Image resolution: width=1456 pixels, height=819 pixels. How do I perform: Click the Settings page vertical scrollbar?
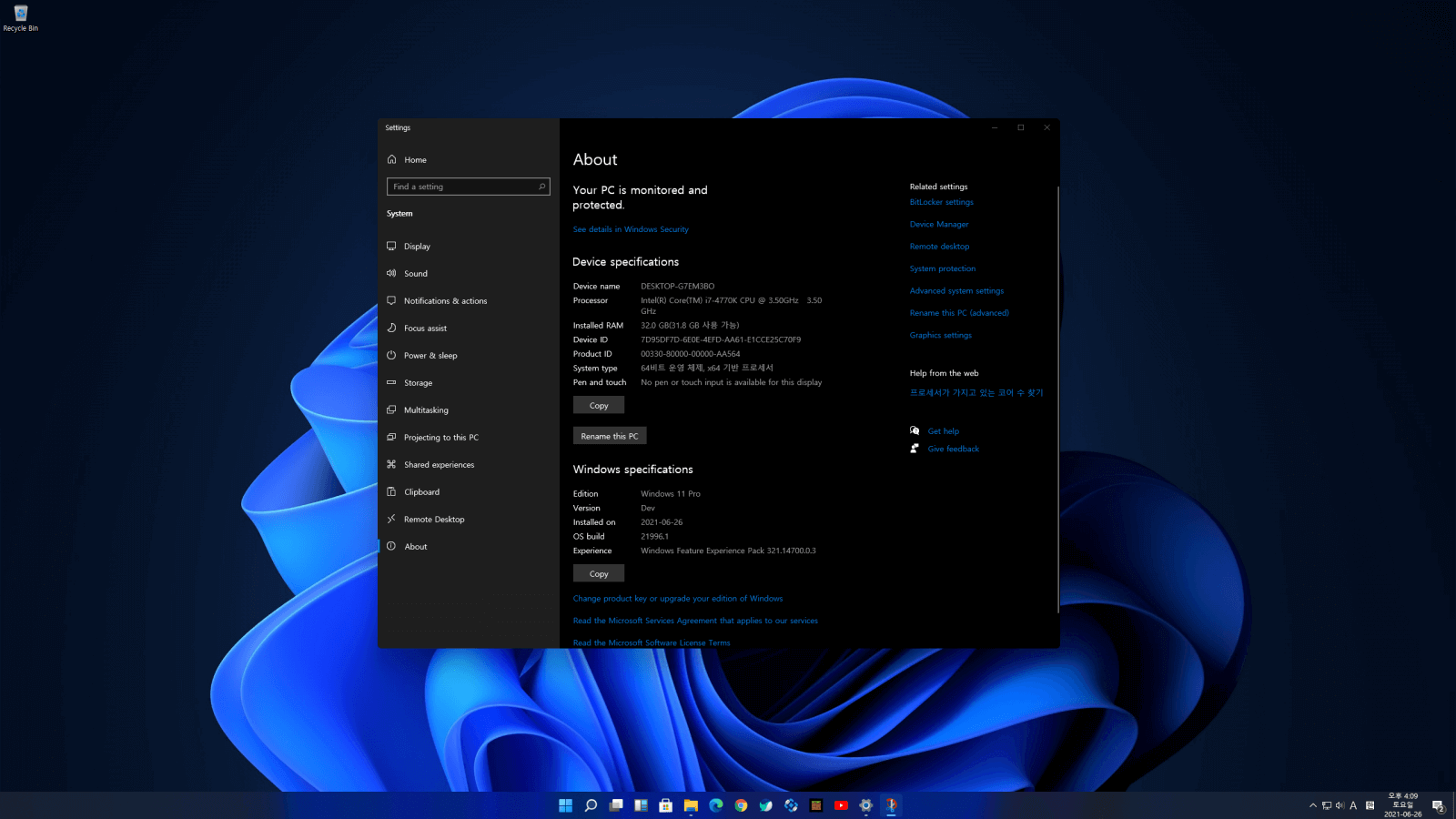coord(1057,400)
